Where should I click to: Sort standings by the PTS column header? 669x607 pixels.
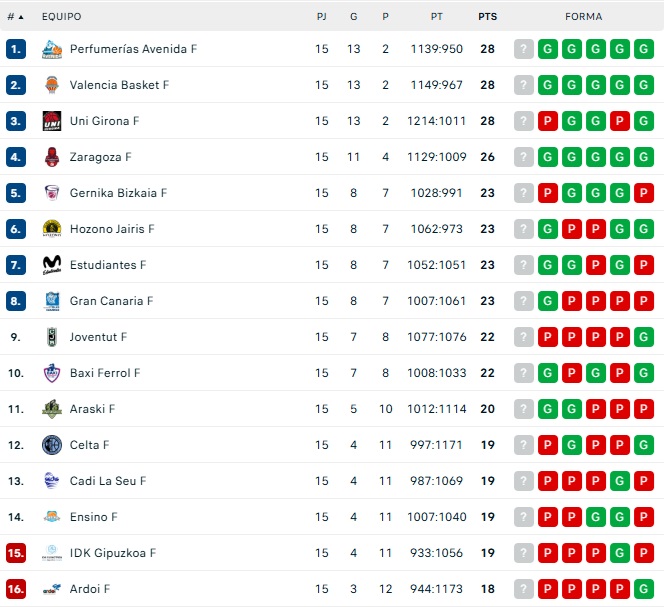[487, 17]
